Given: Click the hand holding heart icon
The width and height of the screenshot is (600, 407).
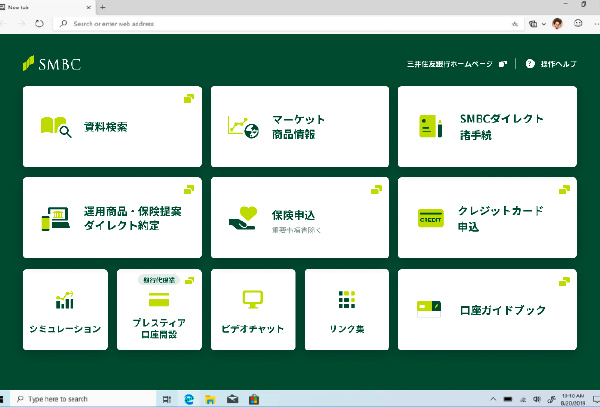Looking at the screenshot, I should point(243,218).
